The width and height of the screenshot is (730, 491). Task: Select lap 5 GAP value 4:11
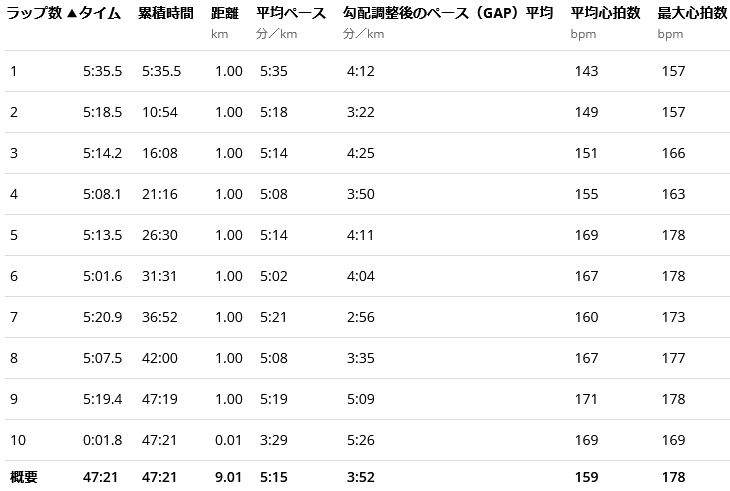(361, 235)
